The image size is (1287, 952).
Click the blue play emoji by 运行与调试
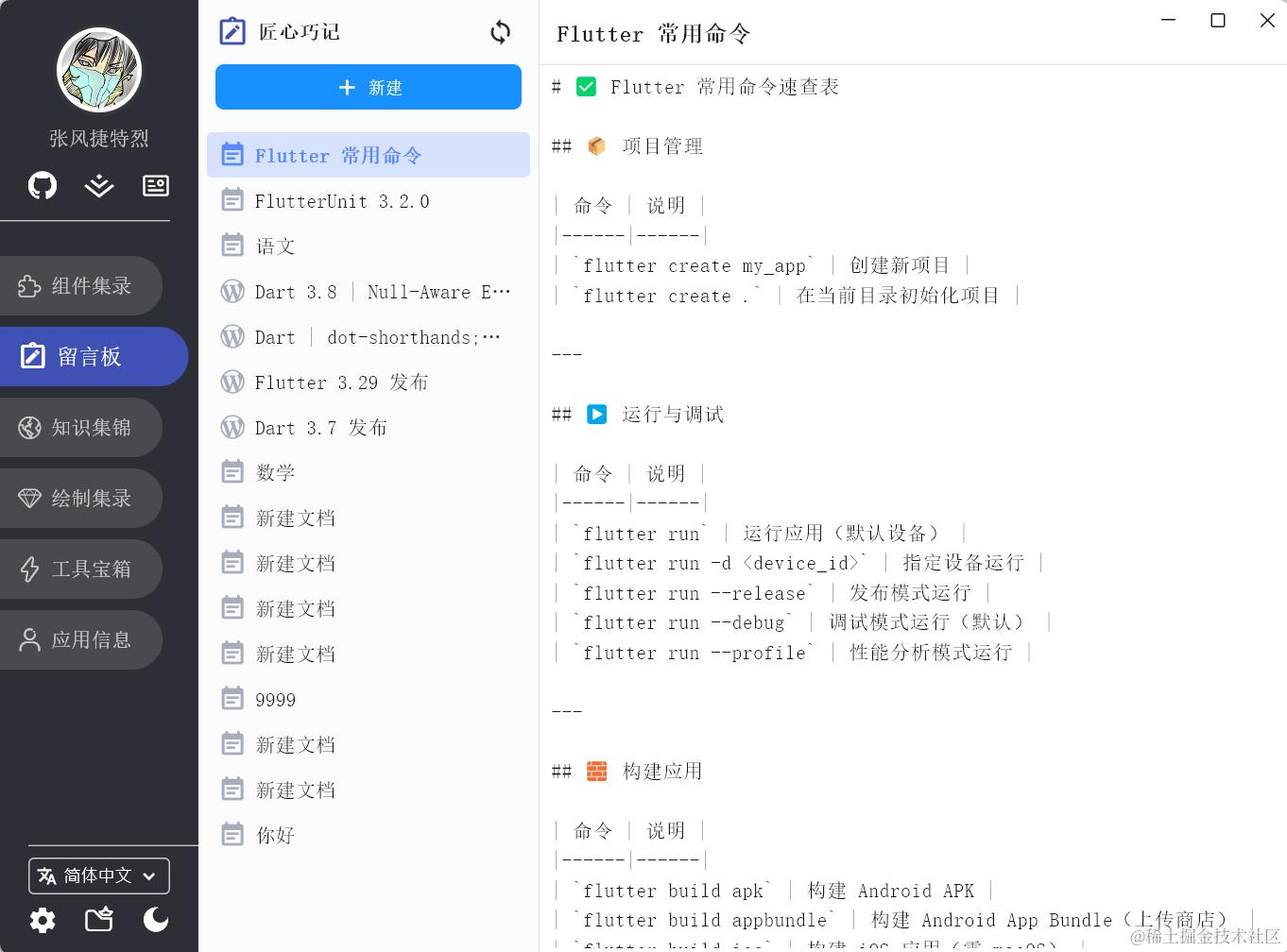(596, 415)
